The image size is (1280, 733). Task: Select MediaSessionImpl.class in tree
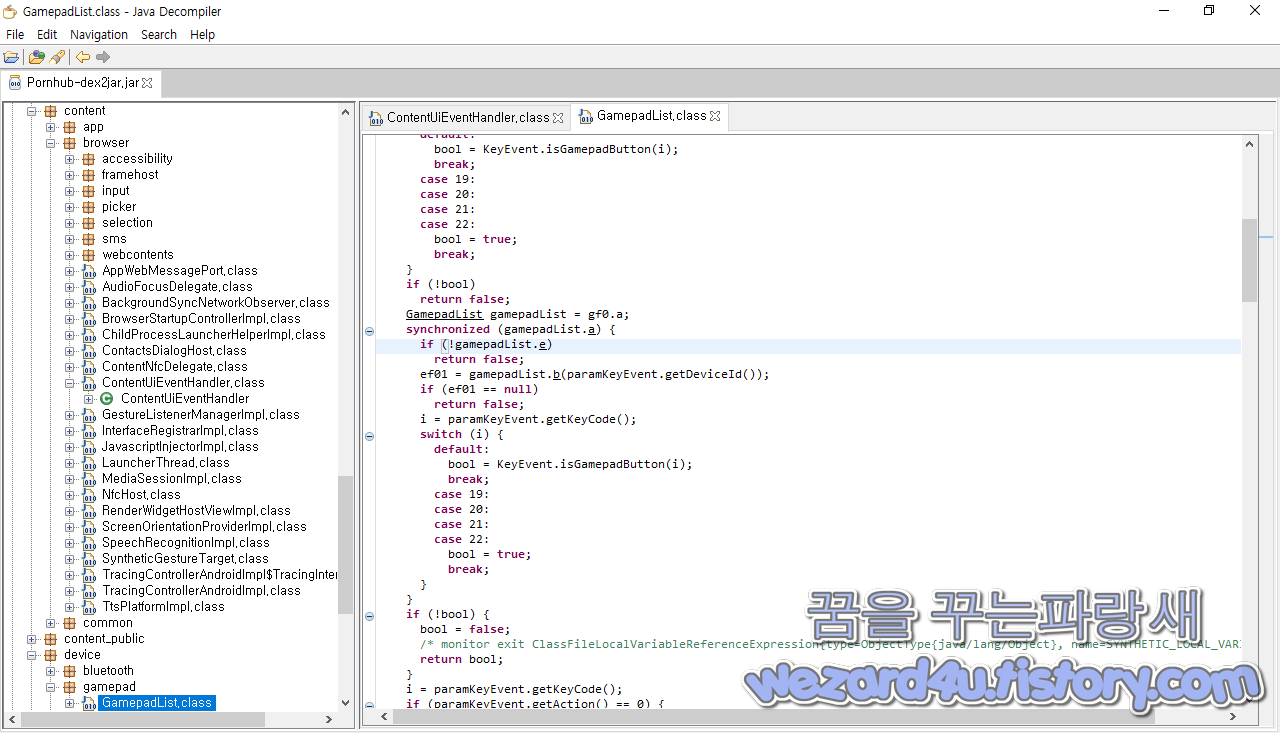[171, 479]
